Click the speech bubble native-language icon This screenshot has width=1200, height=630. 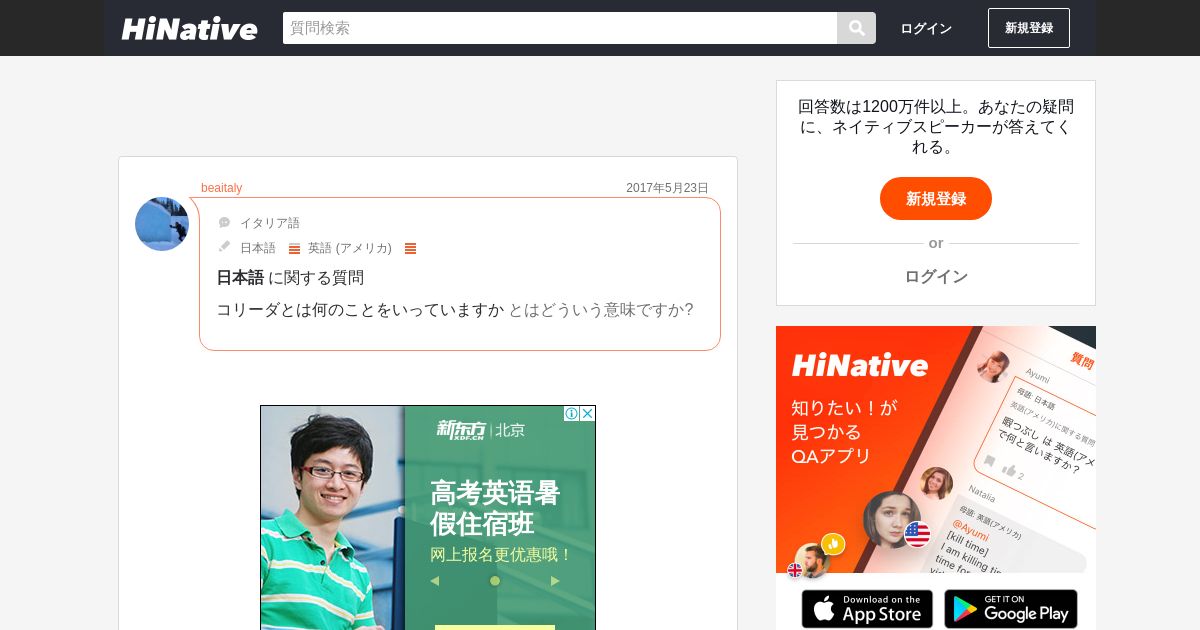coord(224,223)
